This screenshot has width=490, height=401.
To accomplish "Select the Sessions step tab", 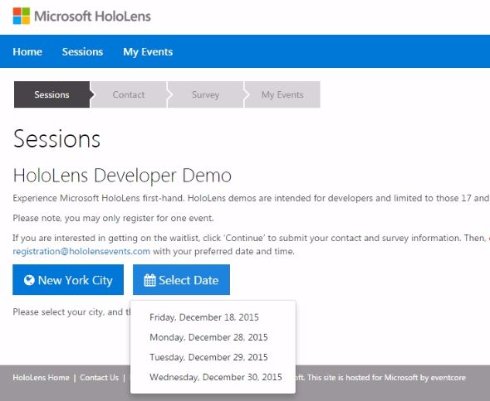I will [x=52, y=95].
